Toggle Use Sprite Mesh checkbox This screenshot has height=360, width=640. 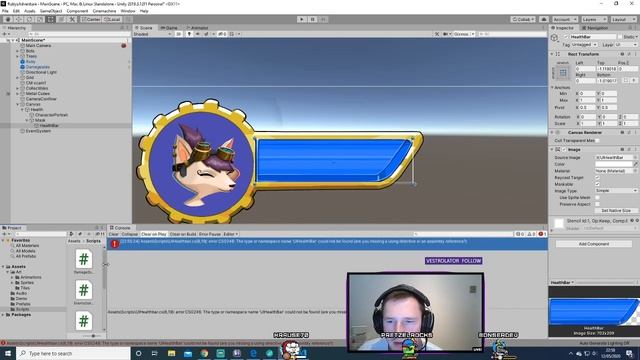coord(598,198)
